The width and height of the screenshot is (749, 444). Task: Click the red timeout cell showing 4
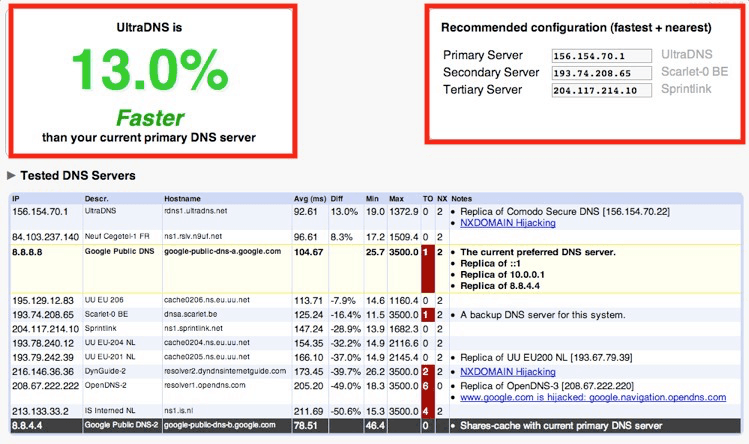(428, 411)
